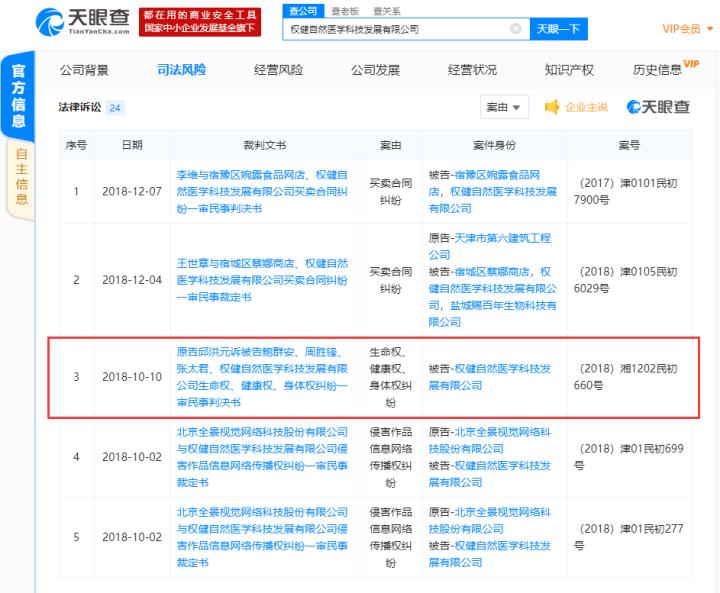The image size is (720, 593).
Task: Click the date 2018-10-10
Action: pos(132,377)
